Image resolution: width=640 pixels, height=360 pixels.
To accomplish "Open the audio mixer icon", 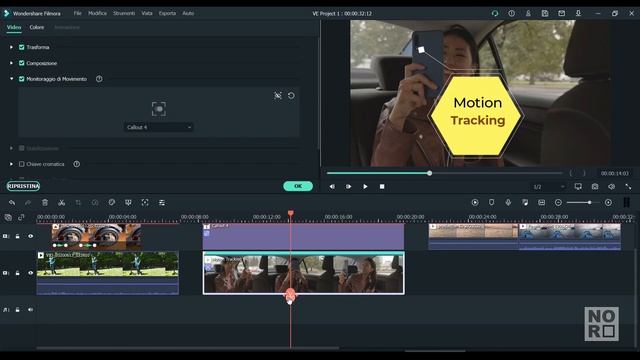I will (525, 202).
